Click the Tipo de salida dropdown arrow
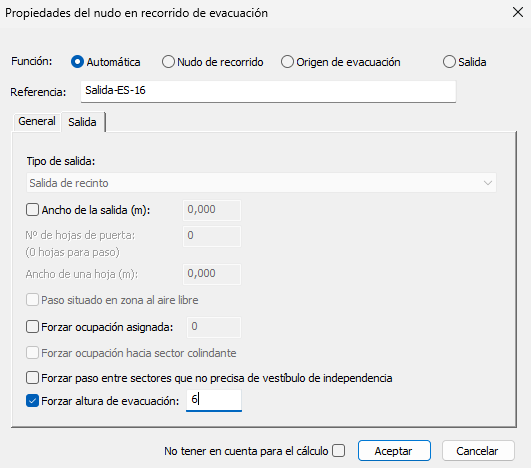The height and width of the screenshot is (468, 531). [x=488, y=183]
